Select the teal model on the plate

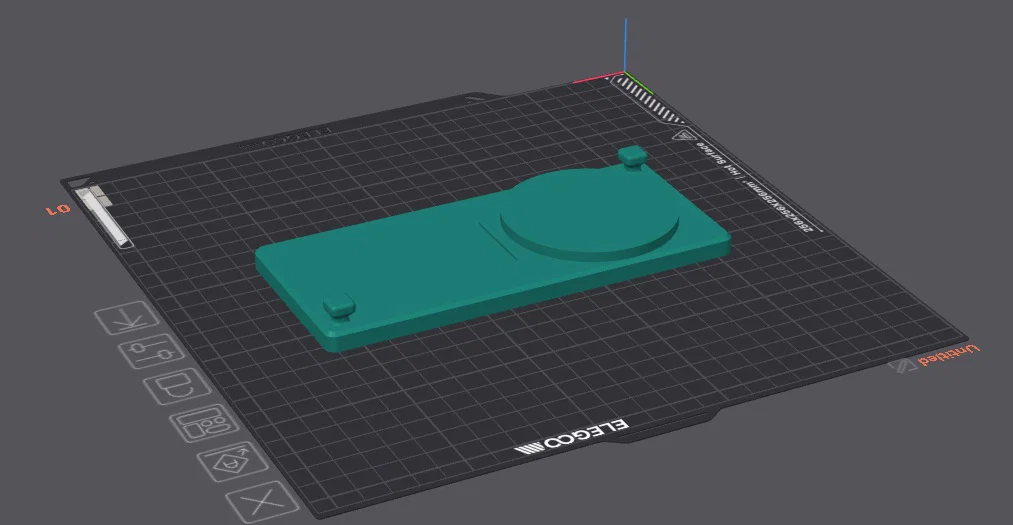pyautogui.click(x=492, y=251)
